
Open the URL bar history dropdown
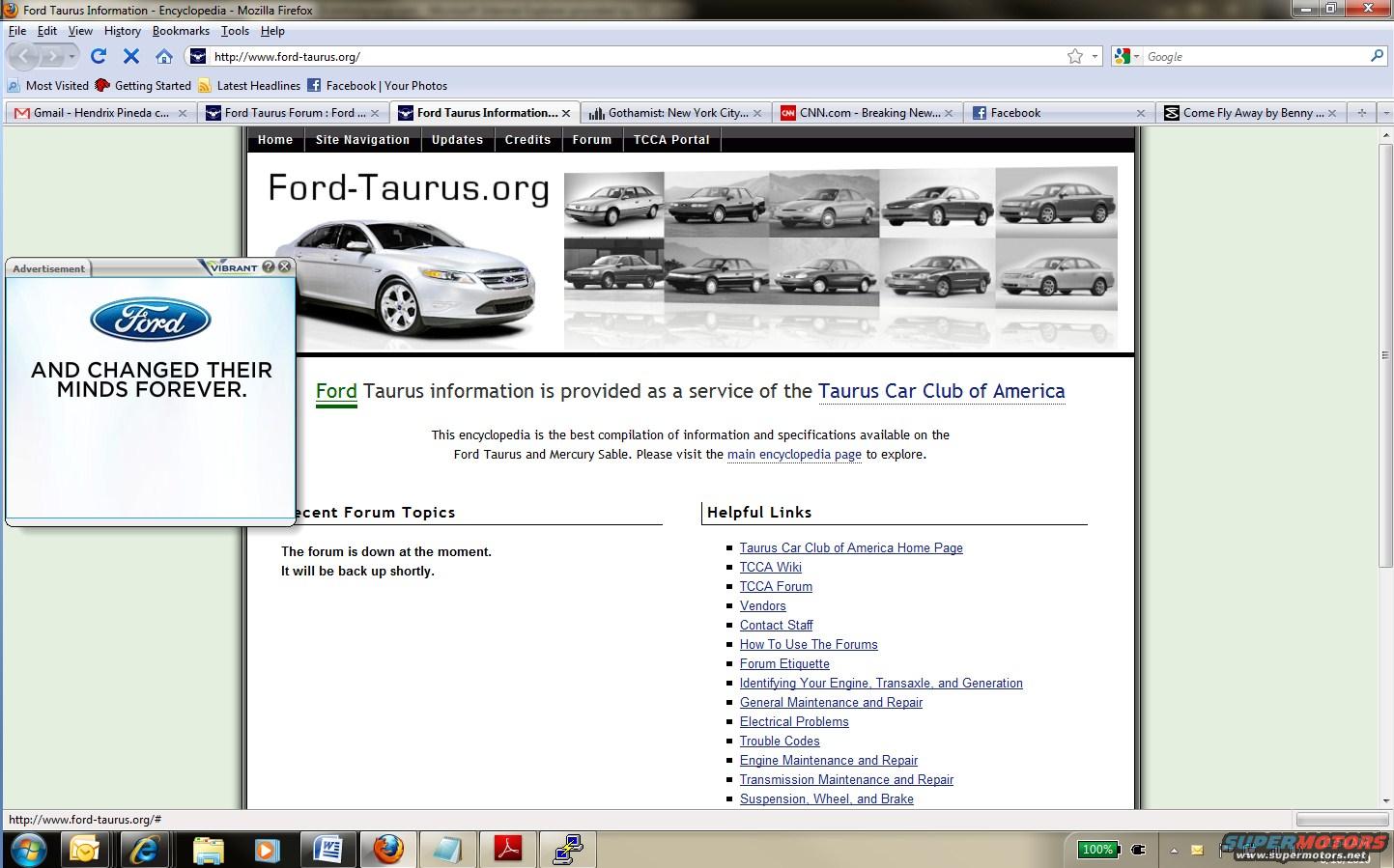[x=1095, y=56]
